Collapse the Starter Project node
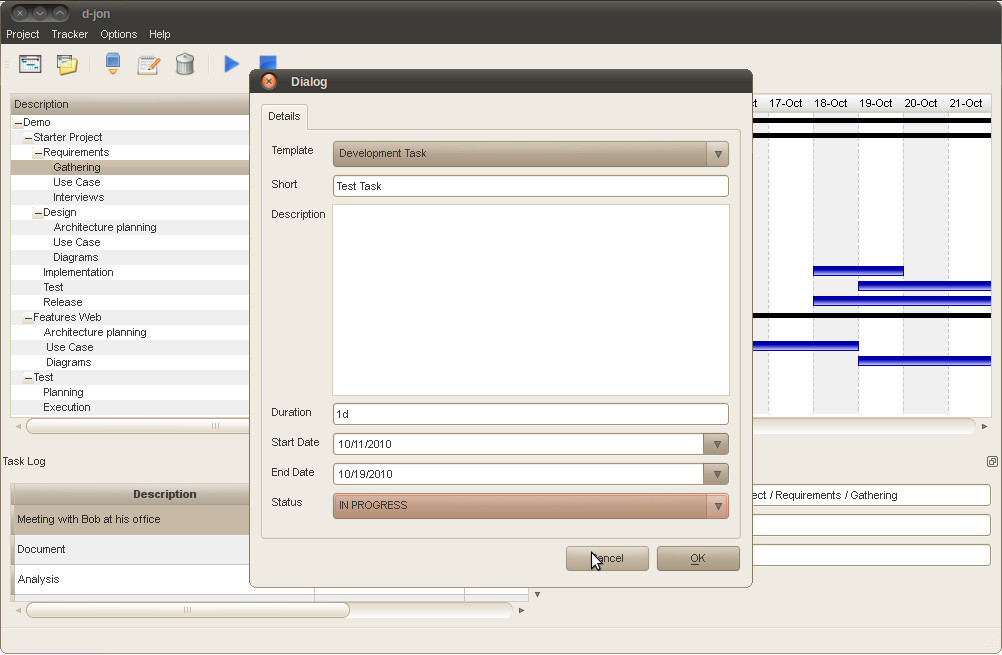 click(x=29, y=138)
